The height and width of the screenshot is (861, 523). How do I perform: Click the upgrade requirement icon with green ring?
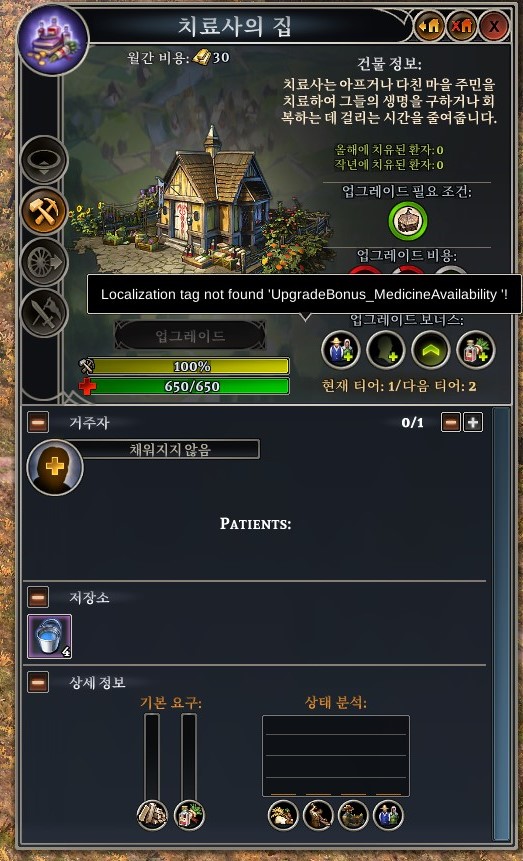coord(408,221)
